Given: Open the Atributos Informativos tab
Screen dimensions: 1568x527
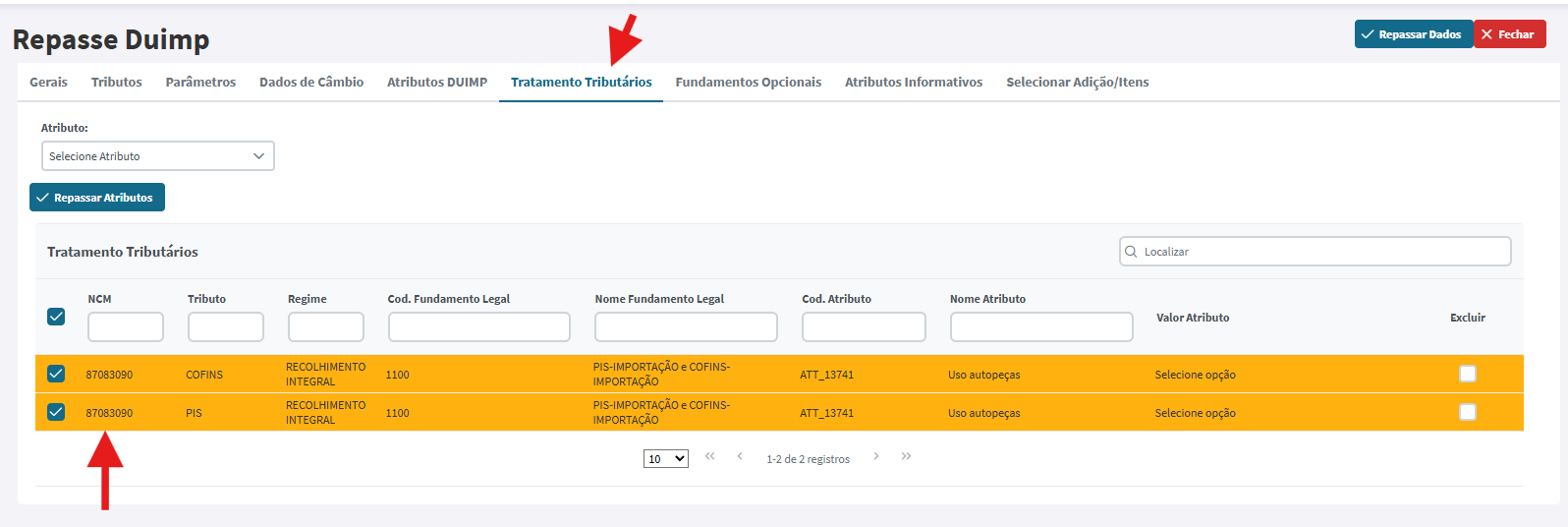Looking at the screenshot, I should pyautogui.click(x=914, y=82).
